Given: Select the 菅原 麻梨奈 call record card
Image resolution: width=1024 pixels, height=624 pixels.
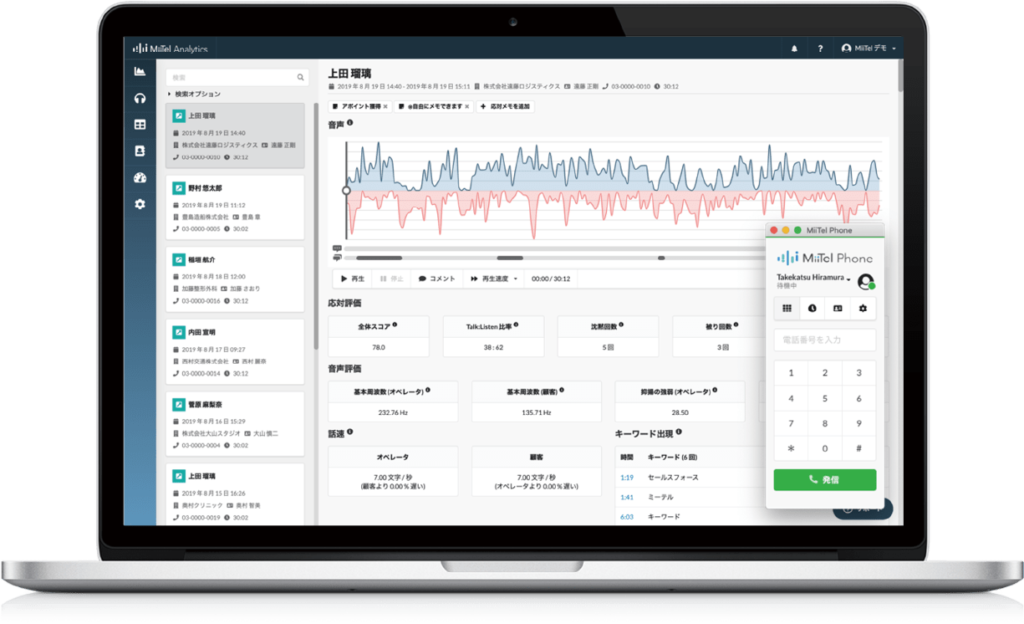Looking at the screenshot, I should [235, 424].
